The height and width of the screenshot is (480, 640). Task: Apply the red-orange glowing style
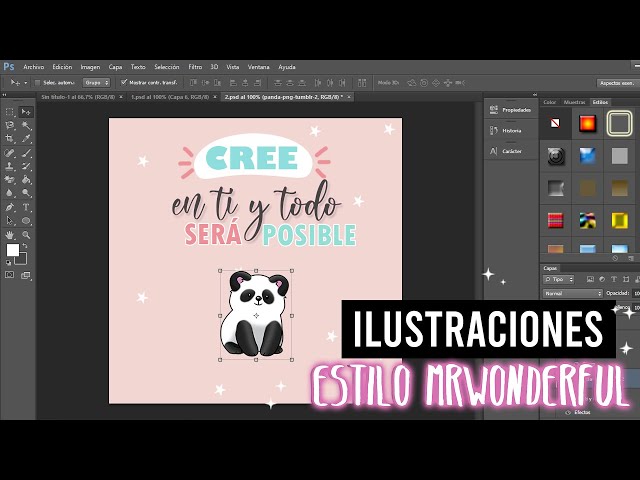click(x=587, y=123)
